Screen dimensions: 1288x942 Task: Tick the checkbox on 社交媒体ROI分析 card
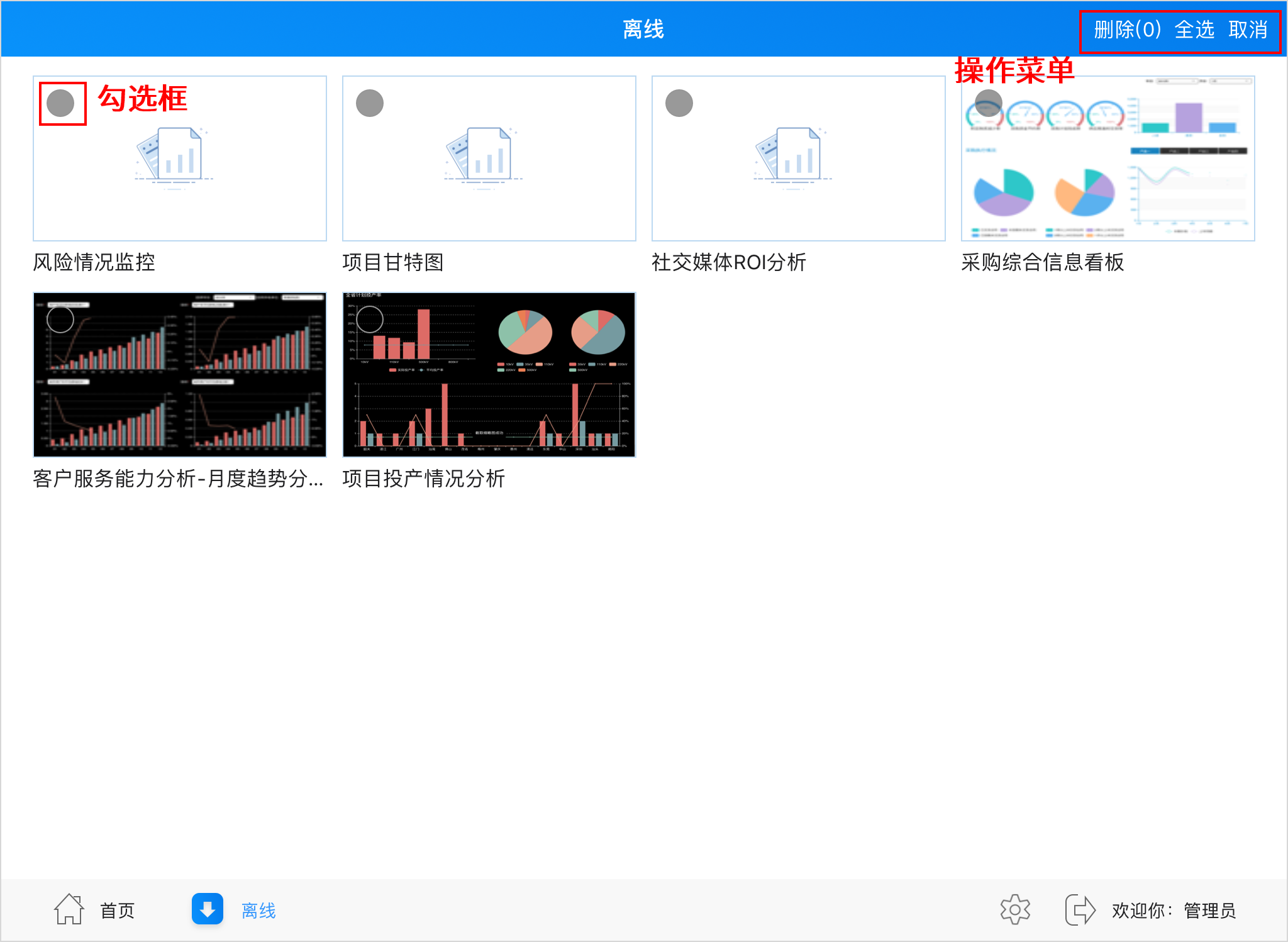[679, 103]
